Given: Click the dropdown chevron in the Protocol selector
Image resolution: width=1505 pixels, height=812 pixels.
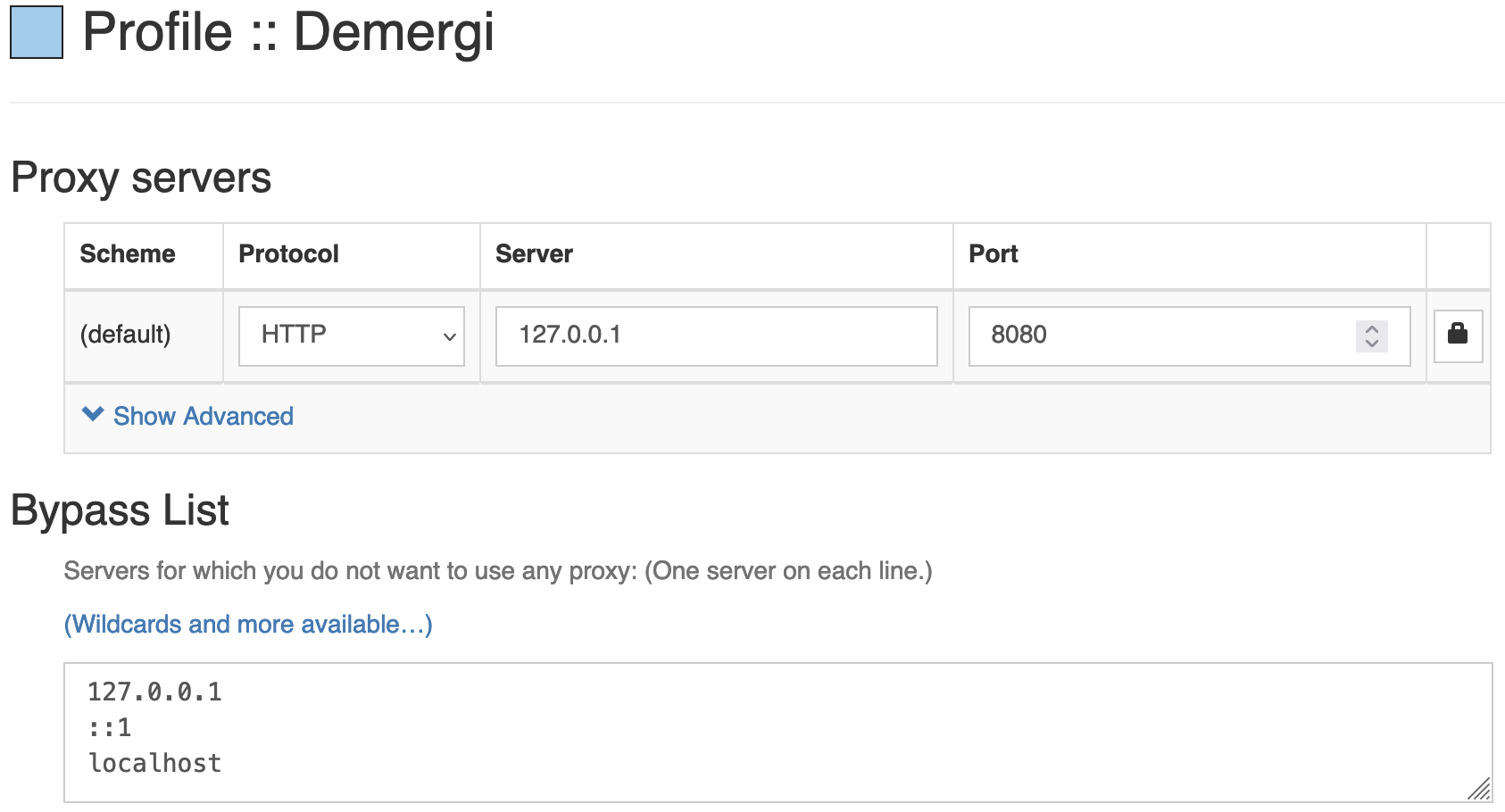Looking at the screenshot, I should click(x=450, y=336).
